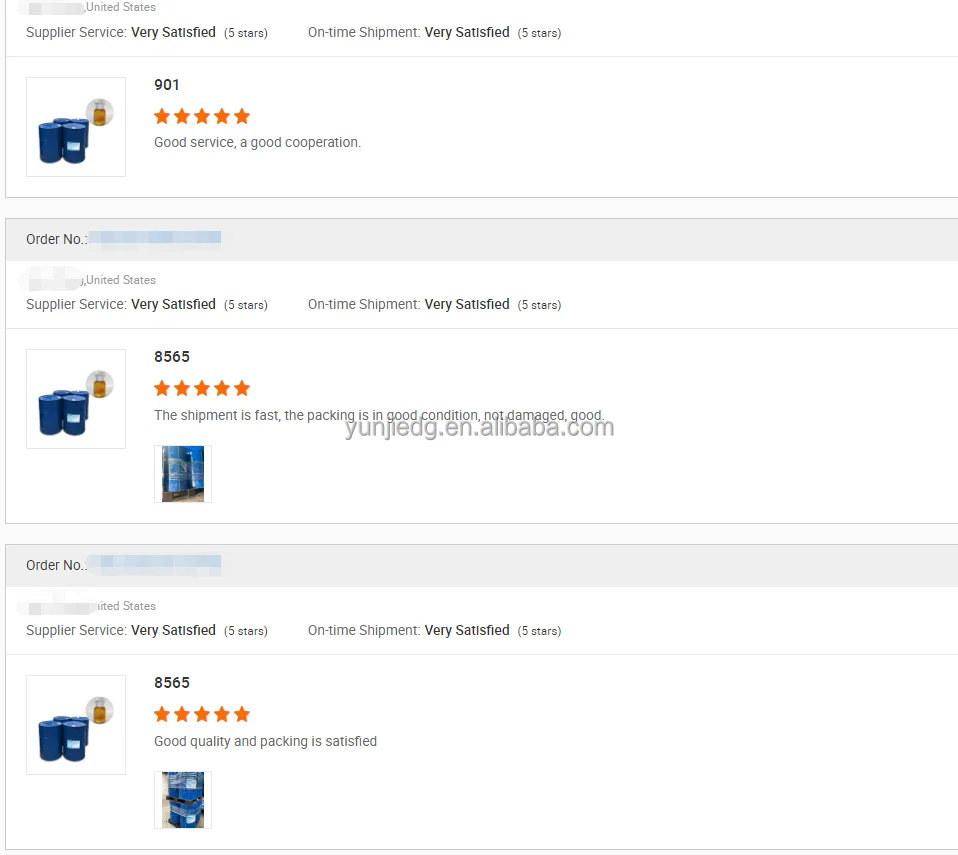
Task: Open the blurred order number of the second order
Action: [x=160, y=238]
